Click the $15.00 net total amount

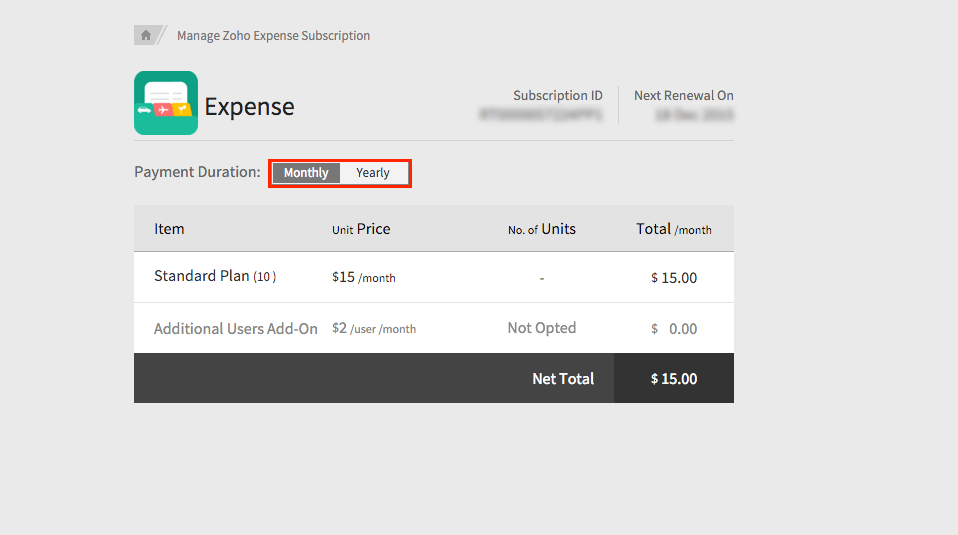[x=674, y=379]
